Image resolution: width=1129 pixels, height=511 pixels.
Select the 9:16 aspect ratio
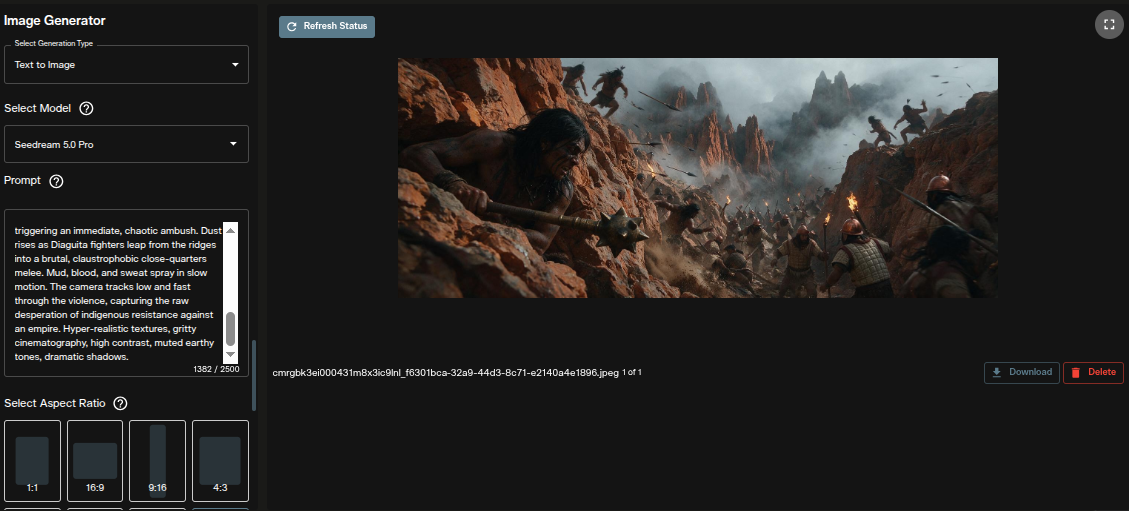[158, 461]
